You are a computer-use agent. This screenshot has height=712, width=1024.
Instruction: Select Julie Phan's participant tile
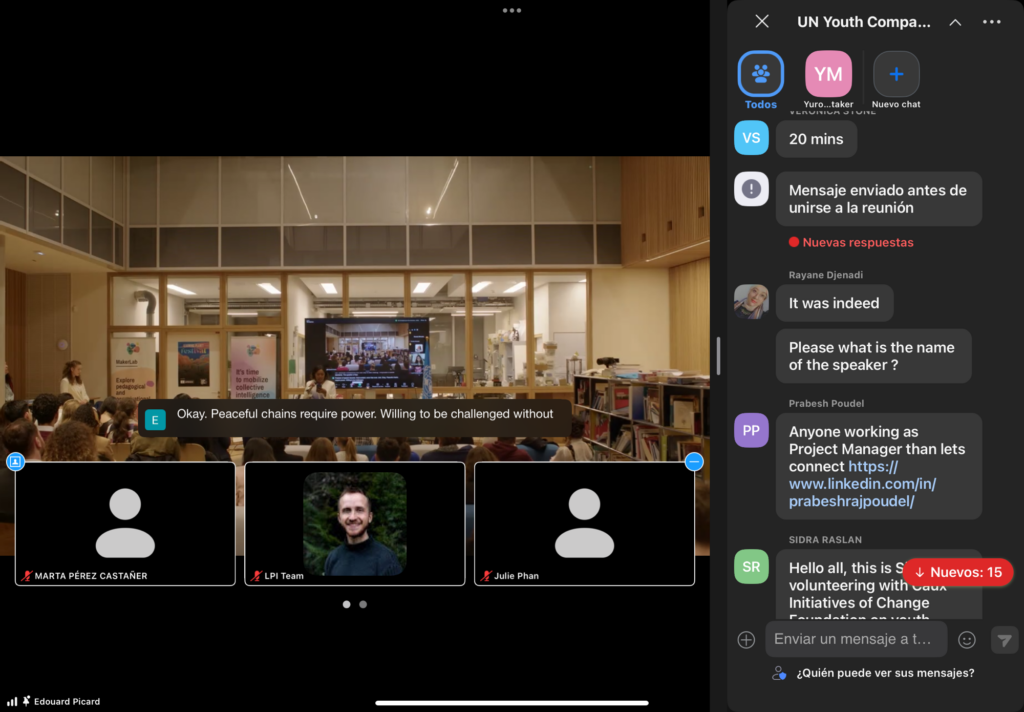(x=584, y=523)
